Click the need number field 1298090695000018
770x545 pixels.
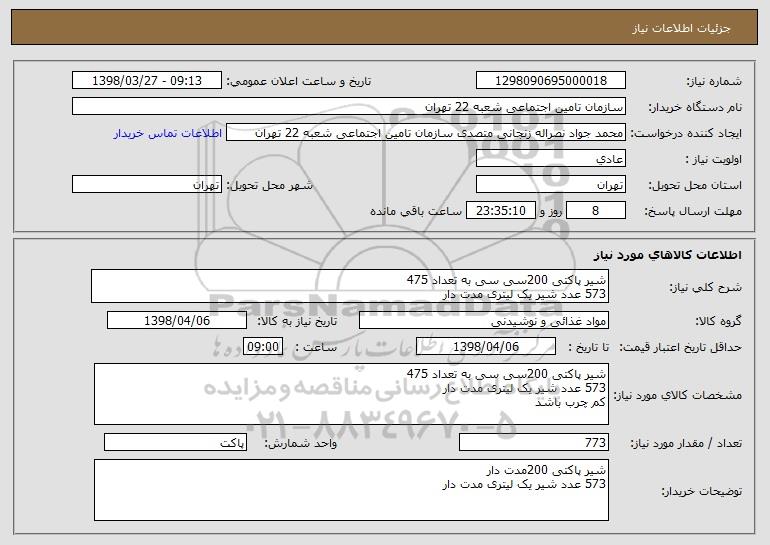(550, 81)
